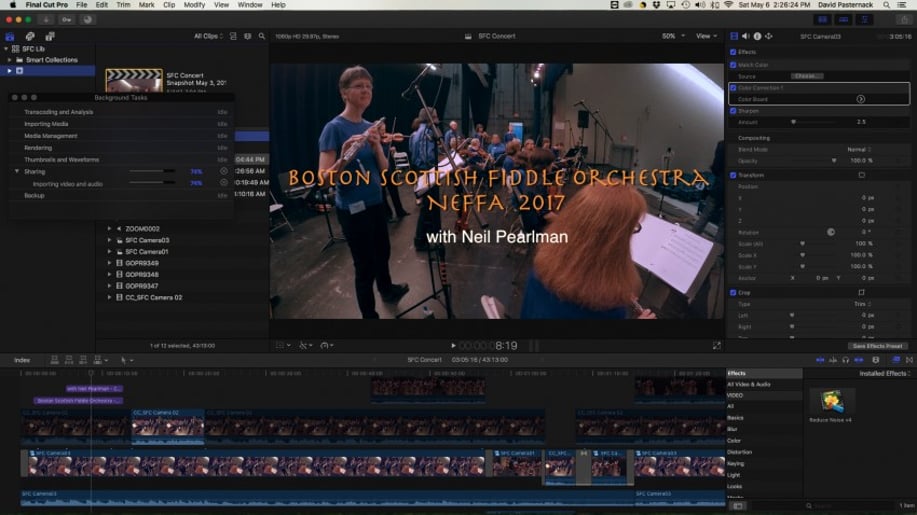The image size is (917, 515).
Task: Select the Reduce Noise v4 effect thumbnail
Action: [831, 400]
